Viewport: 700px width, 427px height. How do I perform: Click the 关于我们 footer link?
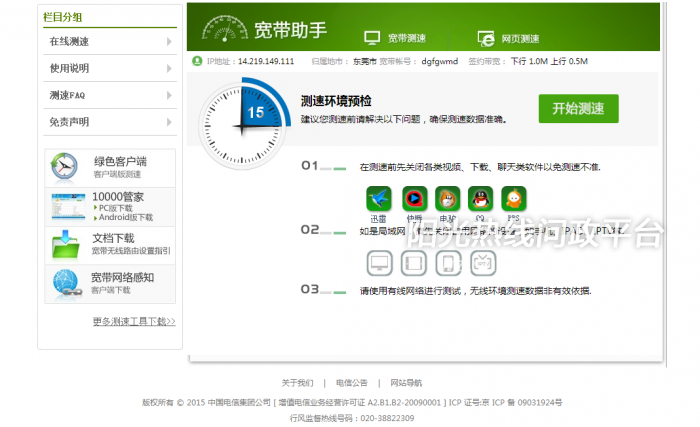coord(297,383)
